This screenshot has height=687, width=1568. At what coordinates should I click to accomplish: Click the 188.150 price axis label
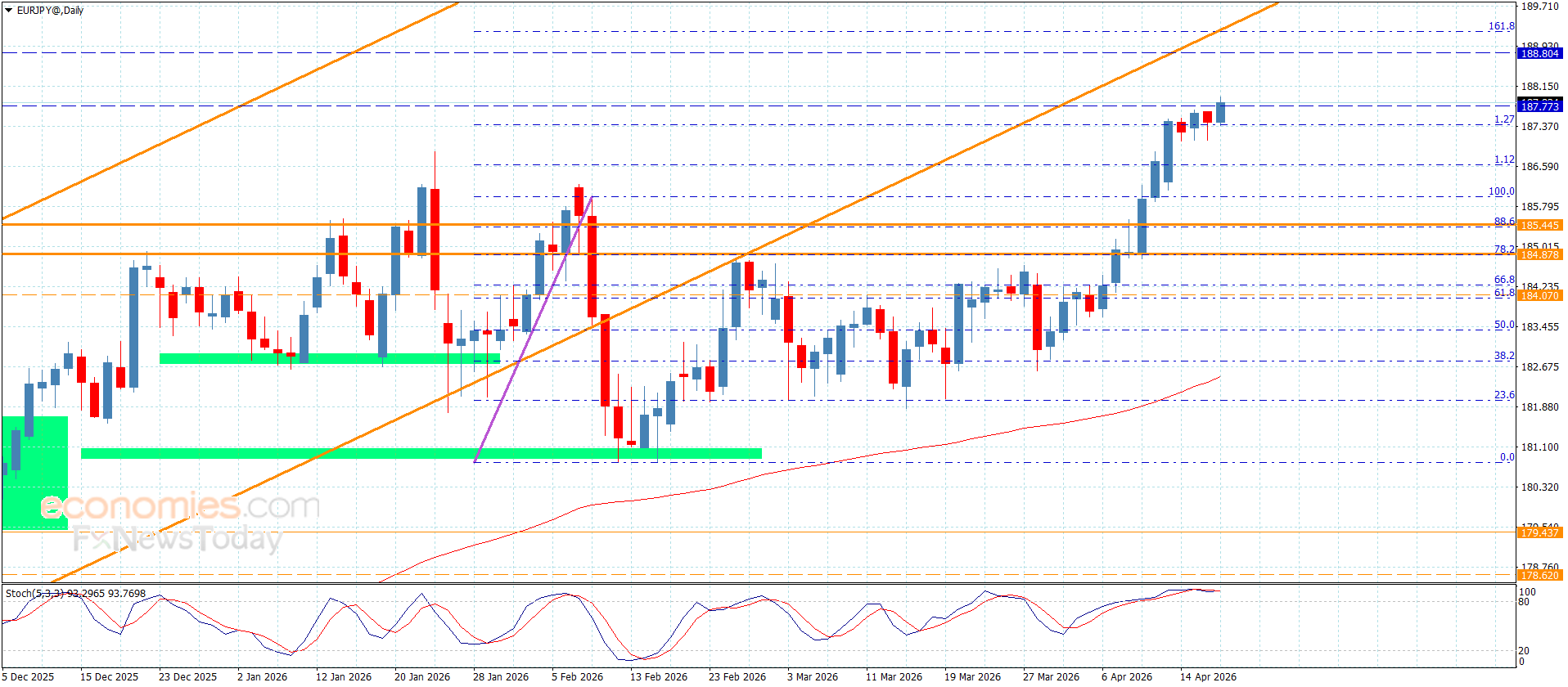click(x=1539, y=87)
